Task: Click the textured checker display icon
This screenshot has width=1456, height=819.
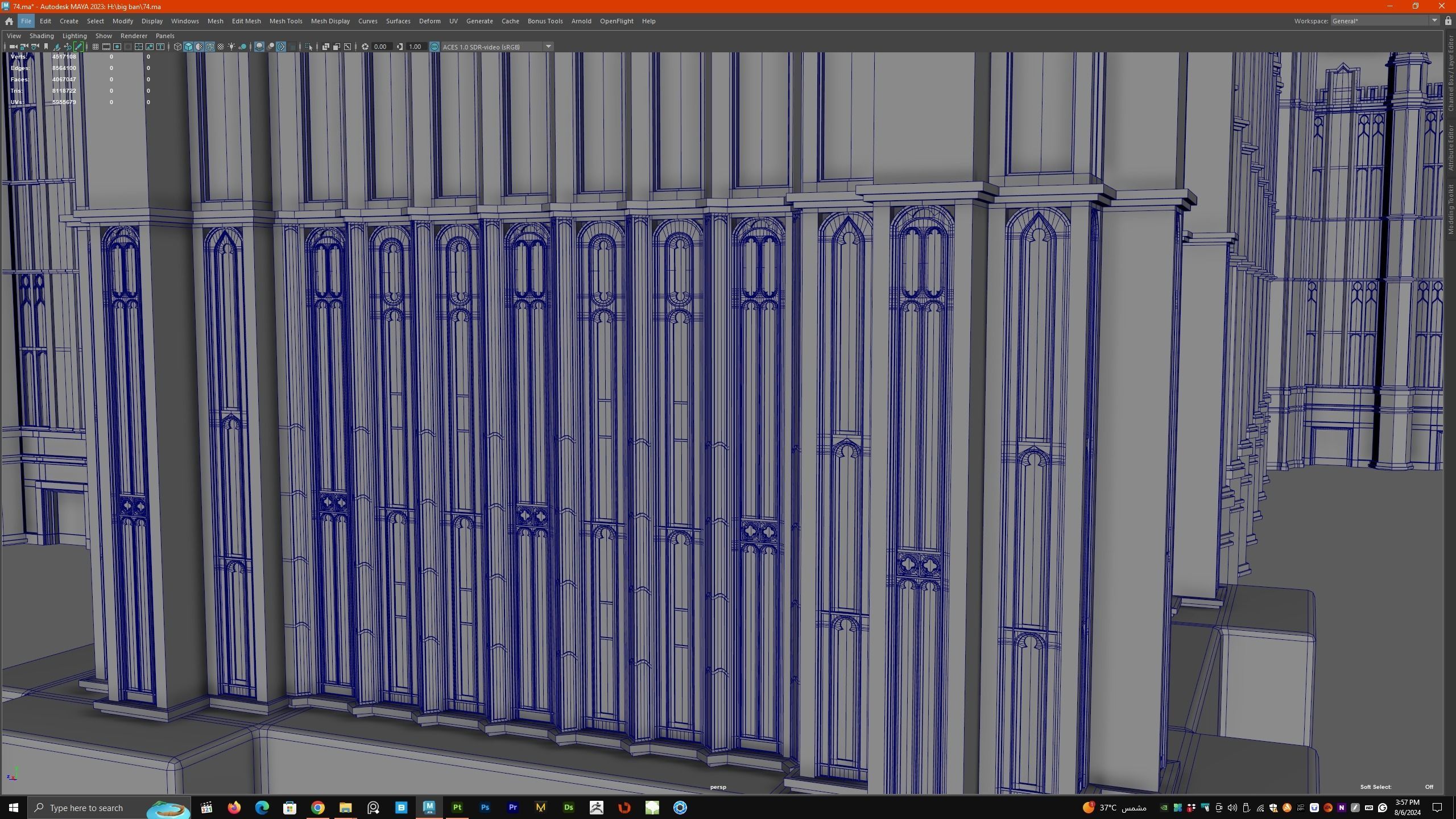Action: tap(221, 47)
